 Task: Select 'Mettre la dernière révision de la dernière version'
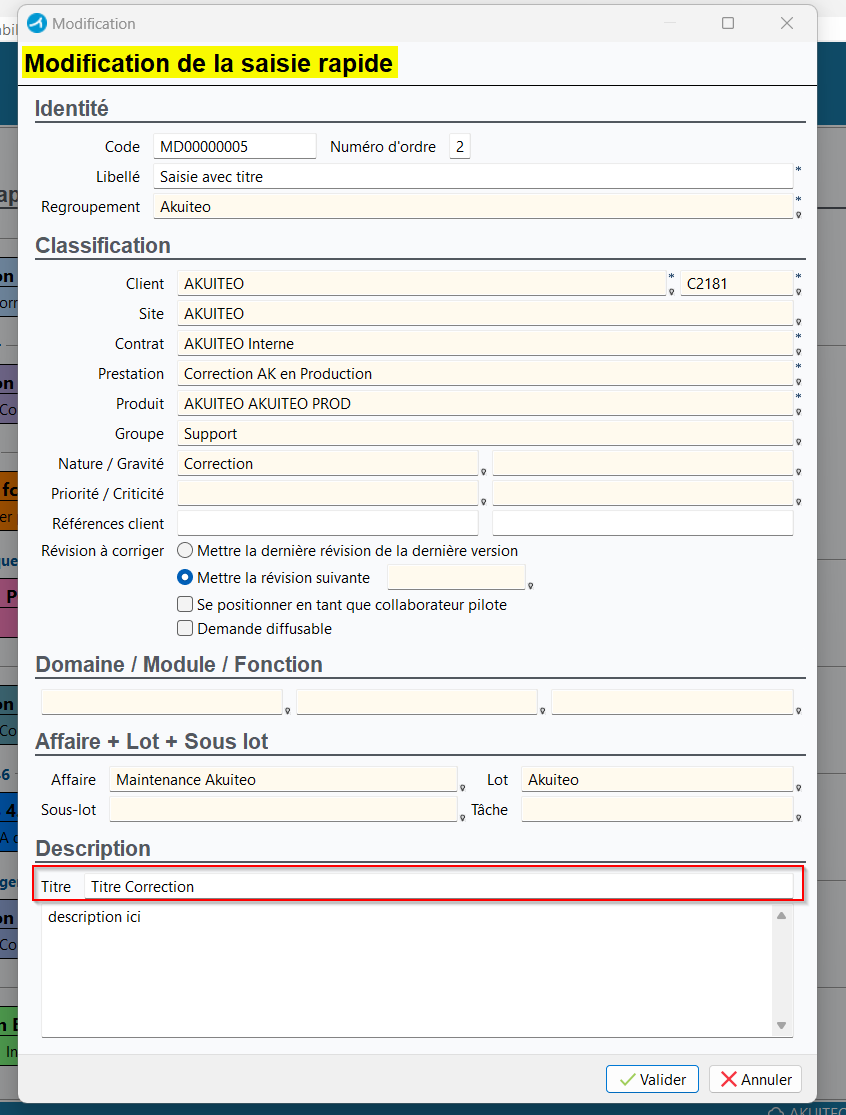pyautogui.click(x=185, y=550)
